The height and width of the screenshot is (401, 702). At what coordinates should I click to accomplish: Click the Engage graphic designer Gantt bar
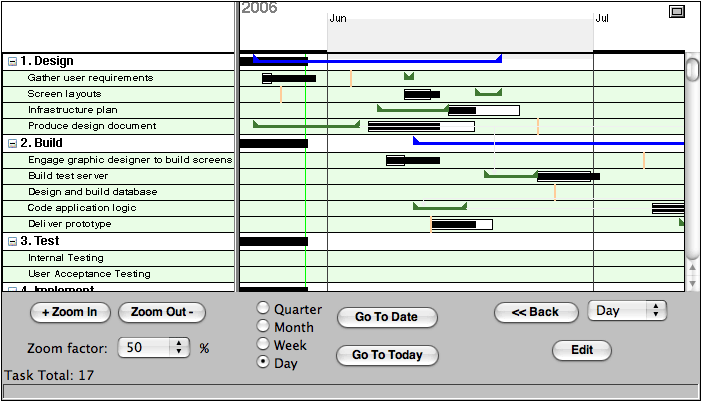(x=413, y=161)
